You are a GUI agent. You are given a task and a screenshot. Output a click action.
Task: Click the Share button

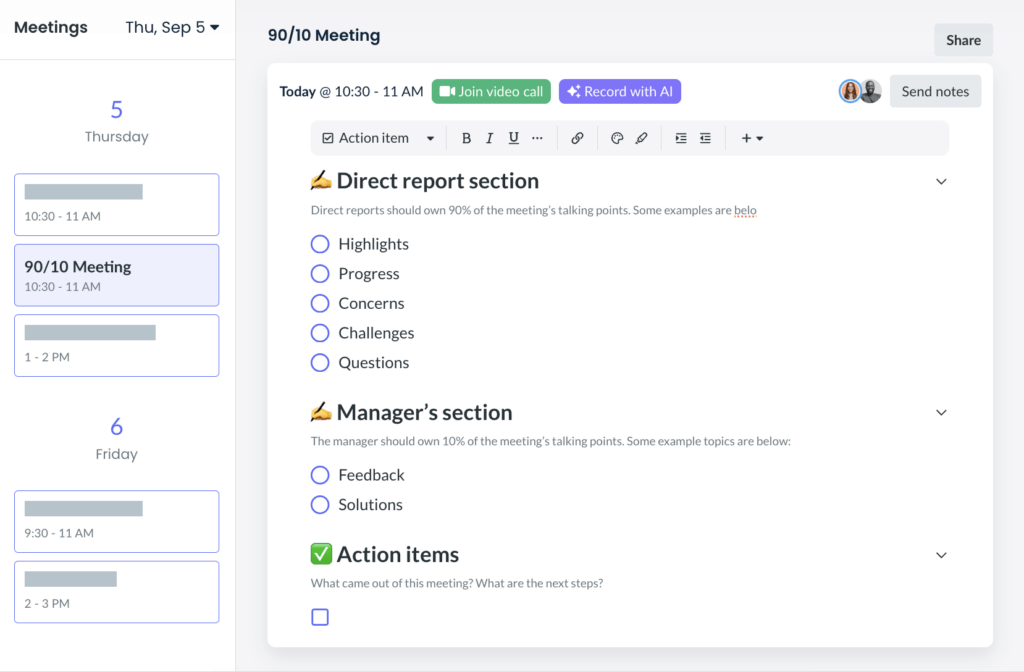[963, 40]
